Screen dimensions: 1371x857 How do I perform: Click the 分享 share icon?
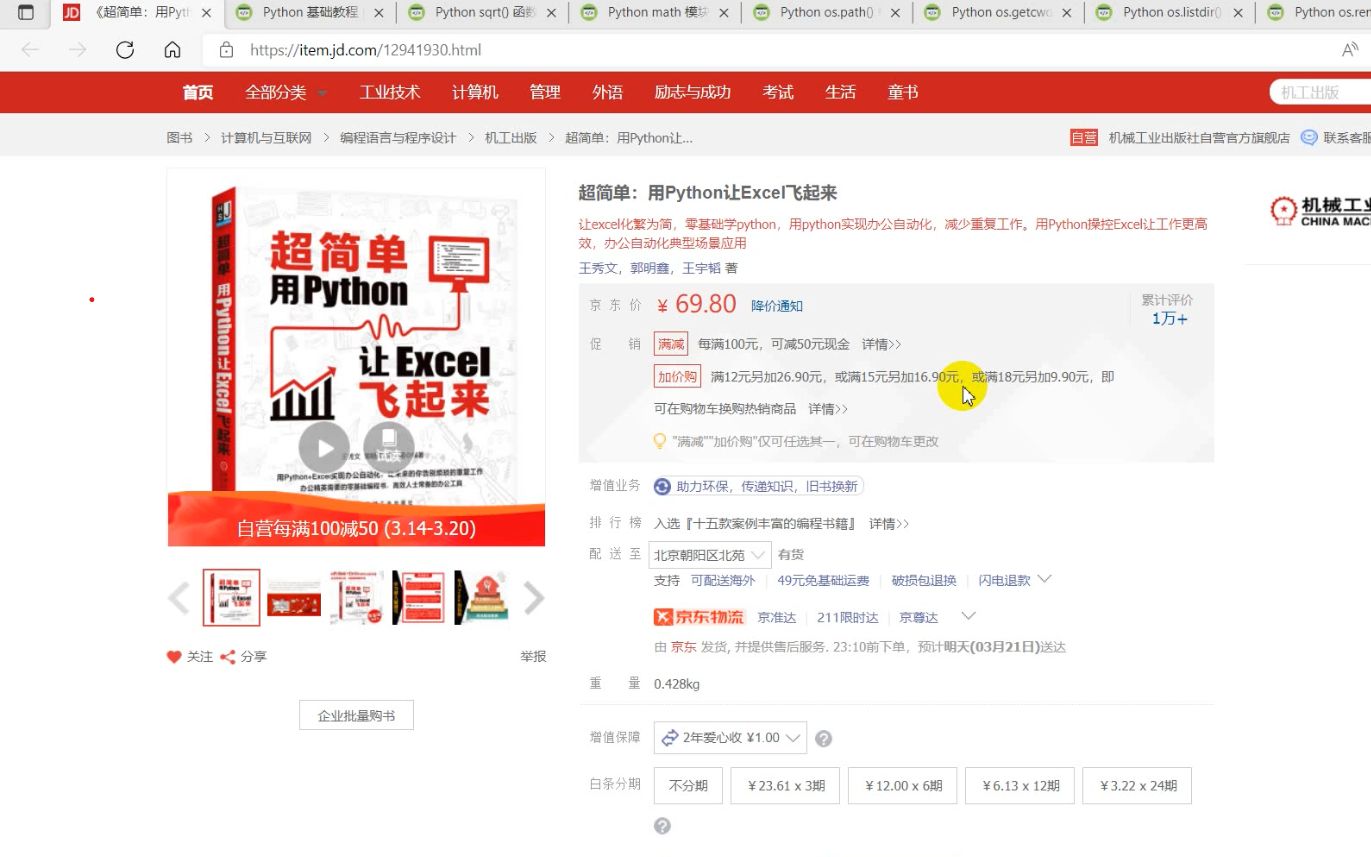[x=228, y=657]
